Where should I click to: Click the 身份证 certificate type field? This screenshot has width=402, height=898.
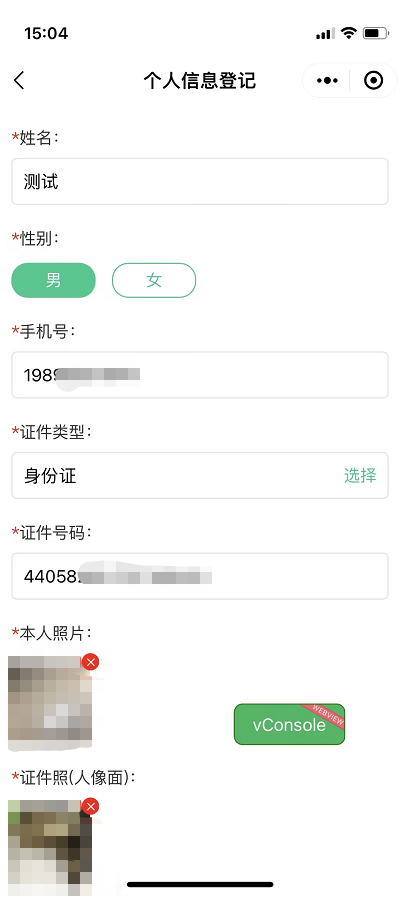click(200, 475)
